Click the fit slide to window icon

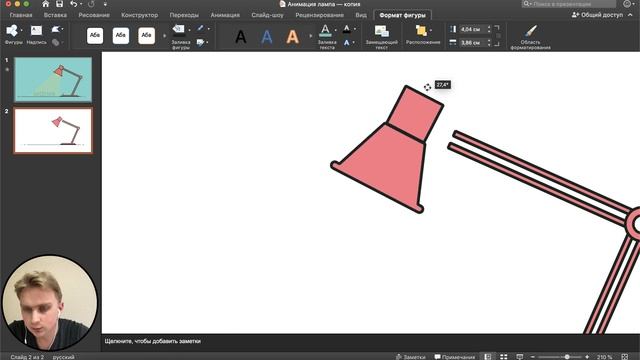(x=625, y=357)
